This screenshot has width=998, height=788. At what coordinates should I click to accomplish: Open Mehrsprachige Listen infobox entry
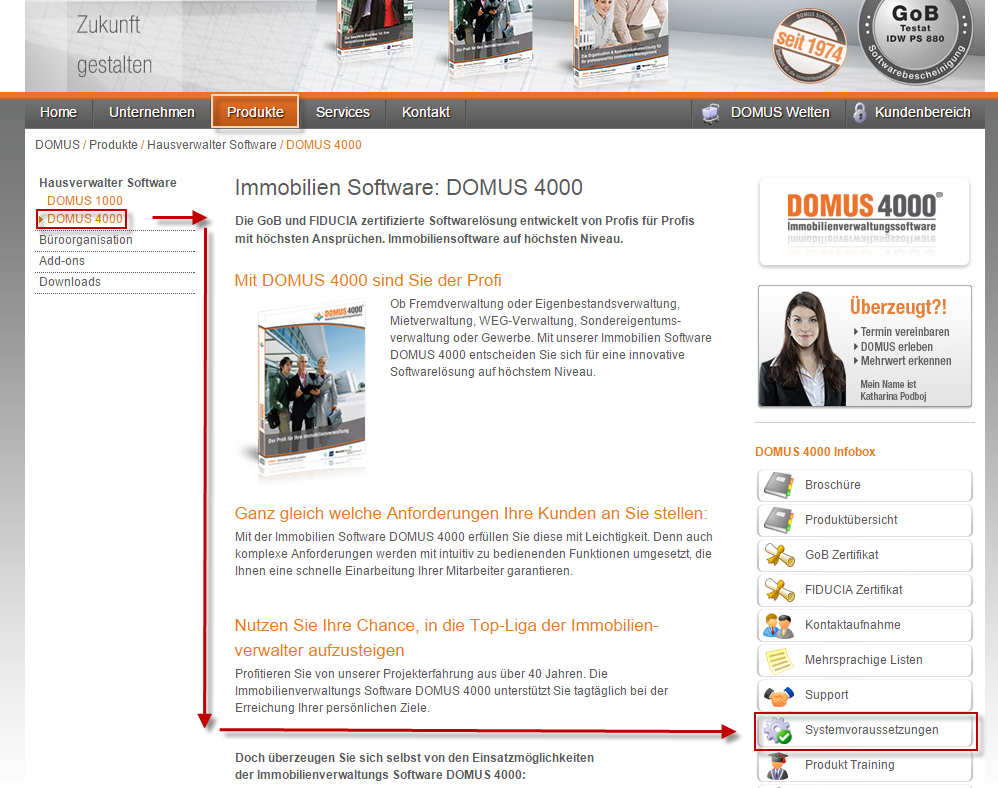pos(865,660)
